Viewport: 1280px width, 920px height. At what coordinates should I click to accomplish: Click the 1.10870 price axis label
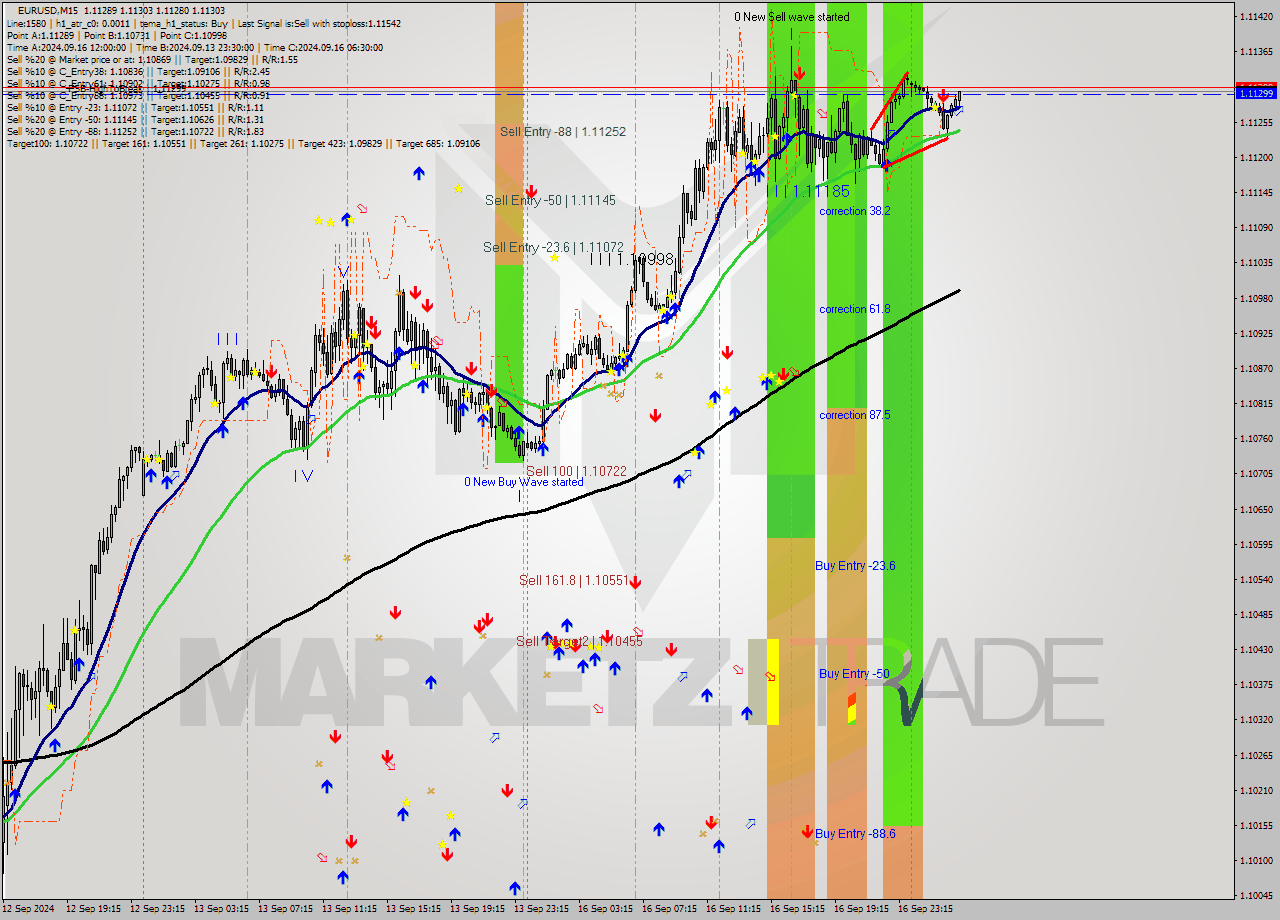point(1256,368)
